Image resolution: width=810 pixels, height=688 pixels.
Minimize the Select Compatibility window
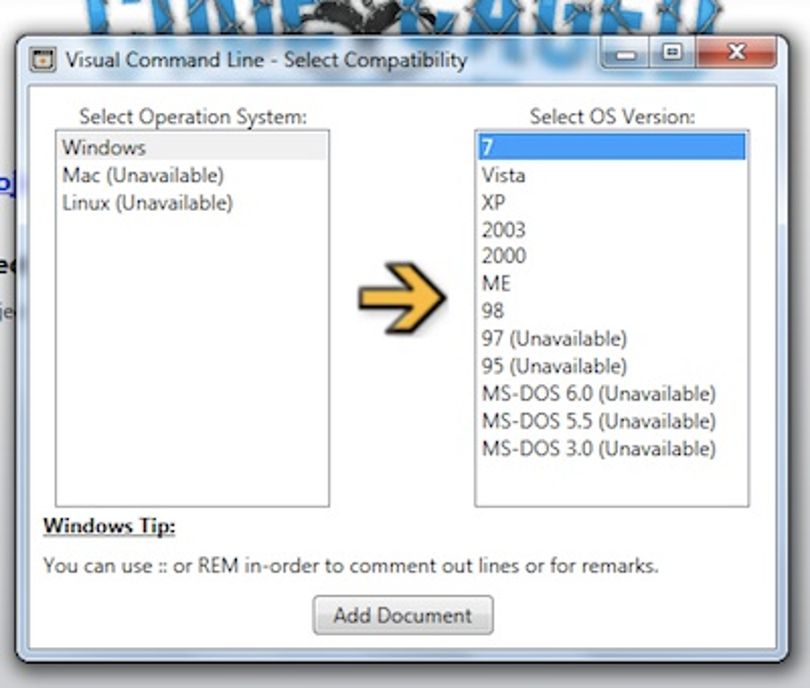coord(626,53)
